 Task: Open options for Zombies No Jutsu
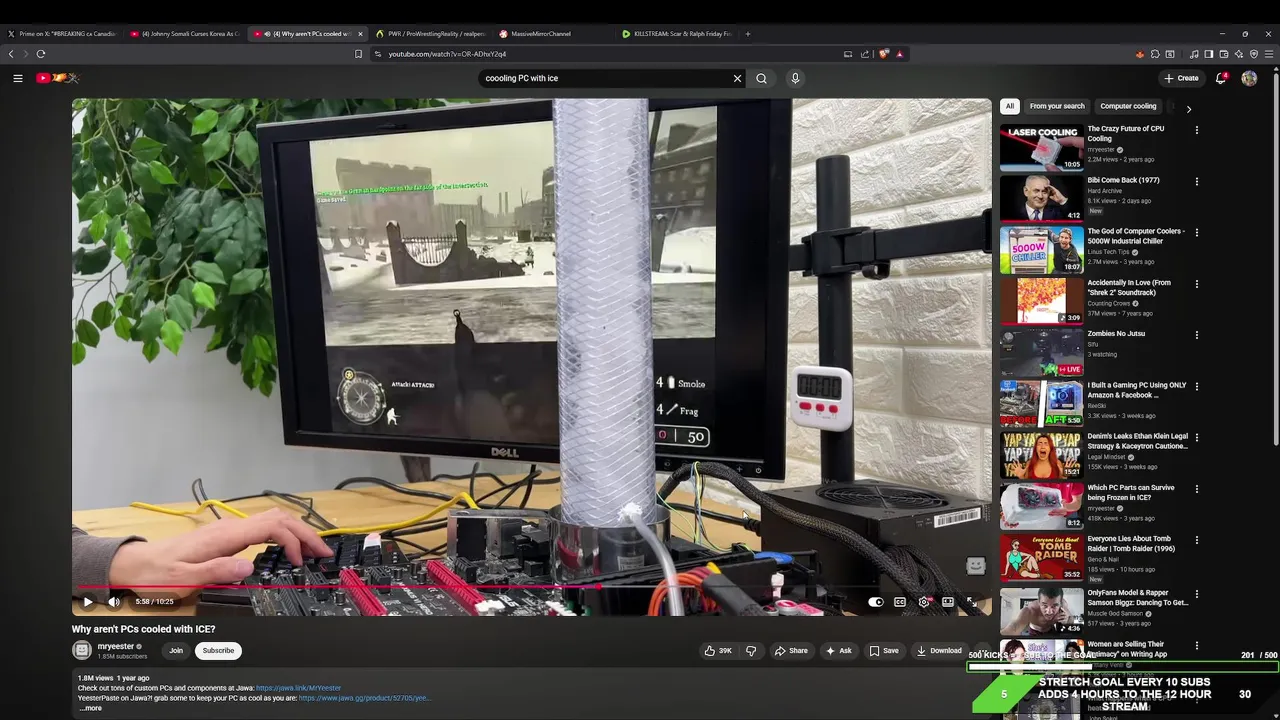click(x=1197, y=335)
